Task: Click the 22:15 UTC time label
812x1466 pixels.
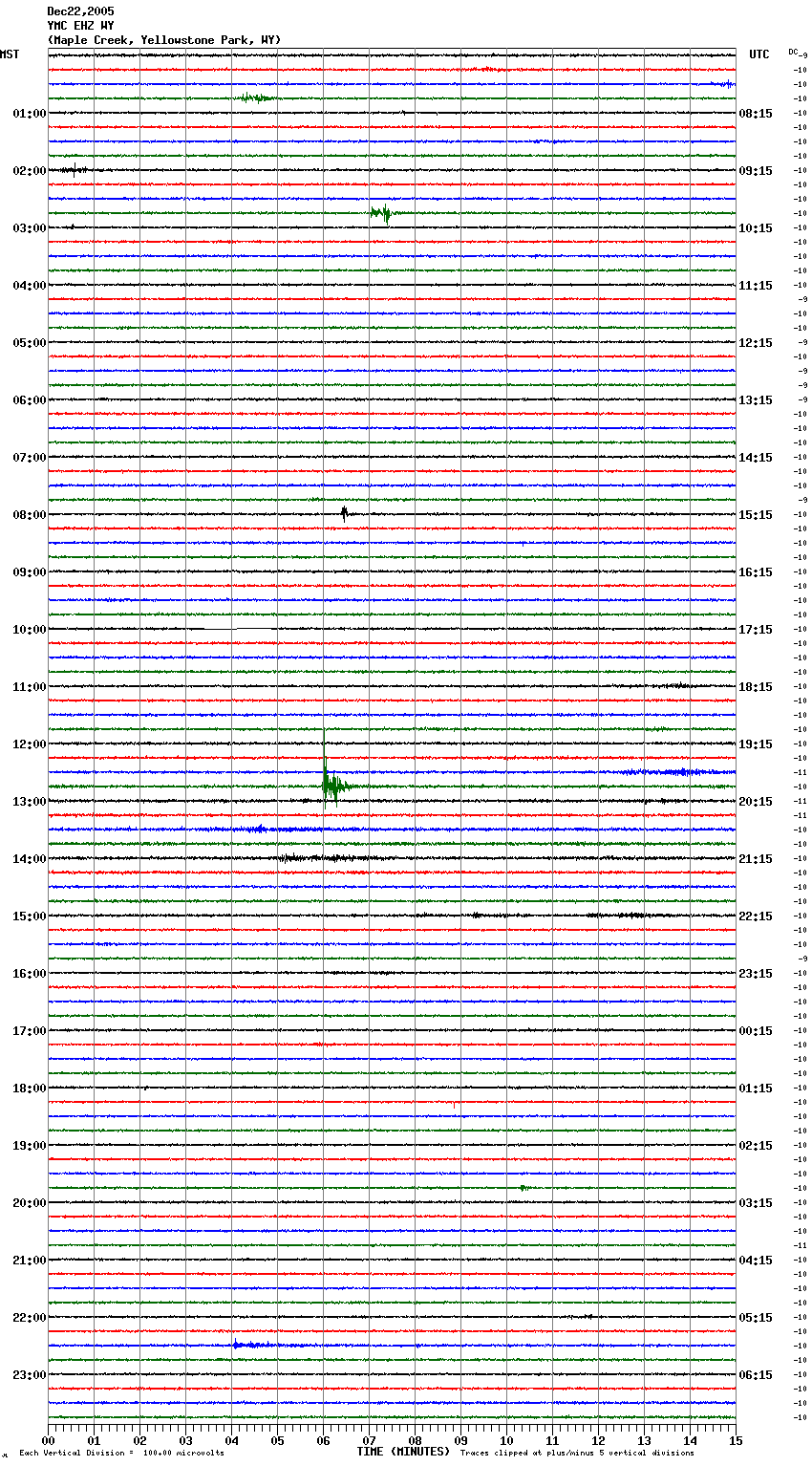Action: (x=756, y=916)
